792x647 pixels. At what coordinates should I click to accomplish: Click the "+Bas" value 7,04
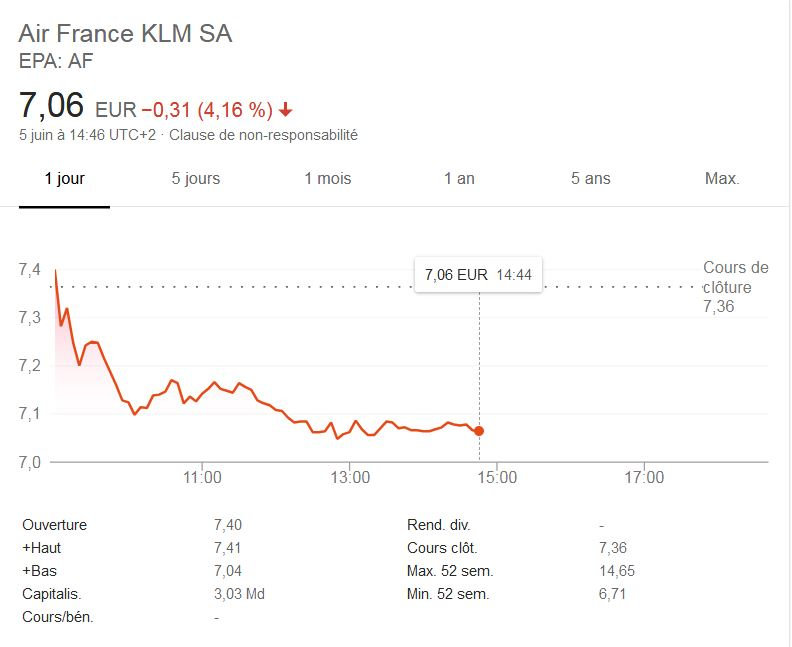pos(228,571)
